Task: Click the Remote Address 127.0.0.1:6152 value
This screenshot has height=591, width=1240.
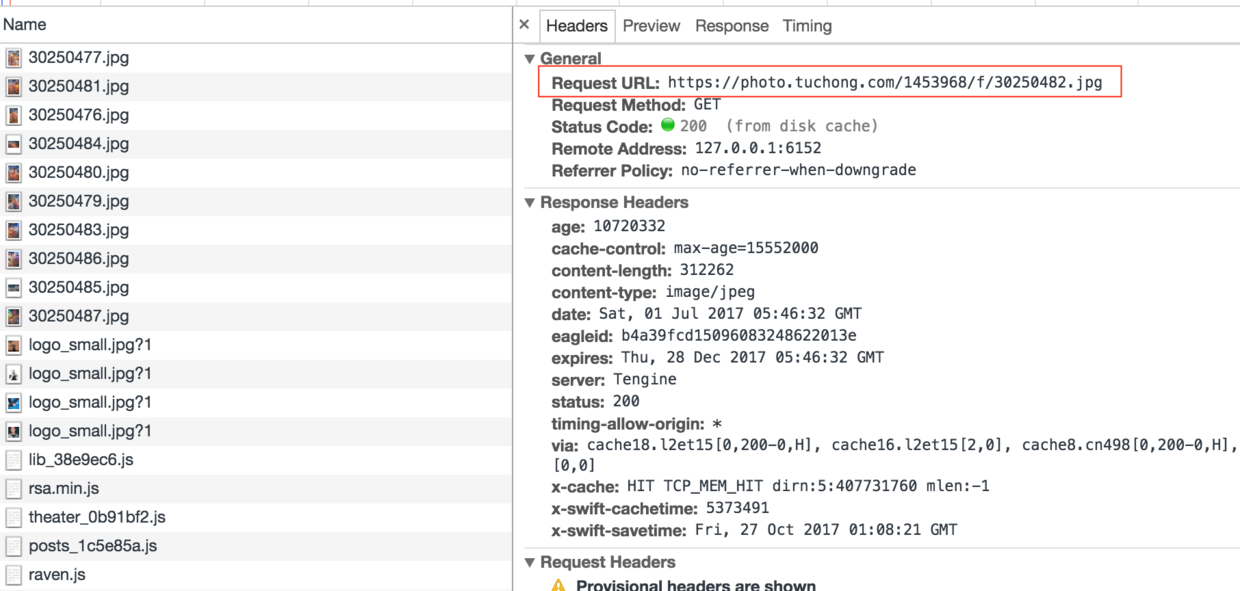Action: [758, 148]
